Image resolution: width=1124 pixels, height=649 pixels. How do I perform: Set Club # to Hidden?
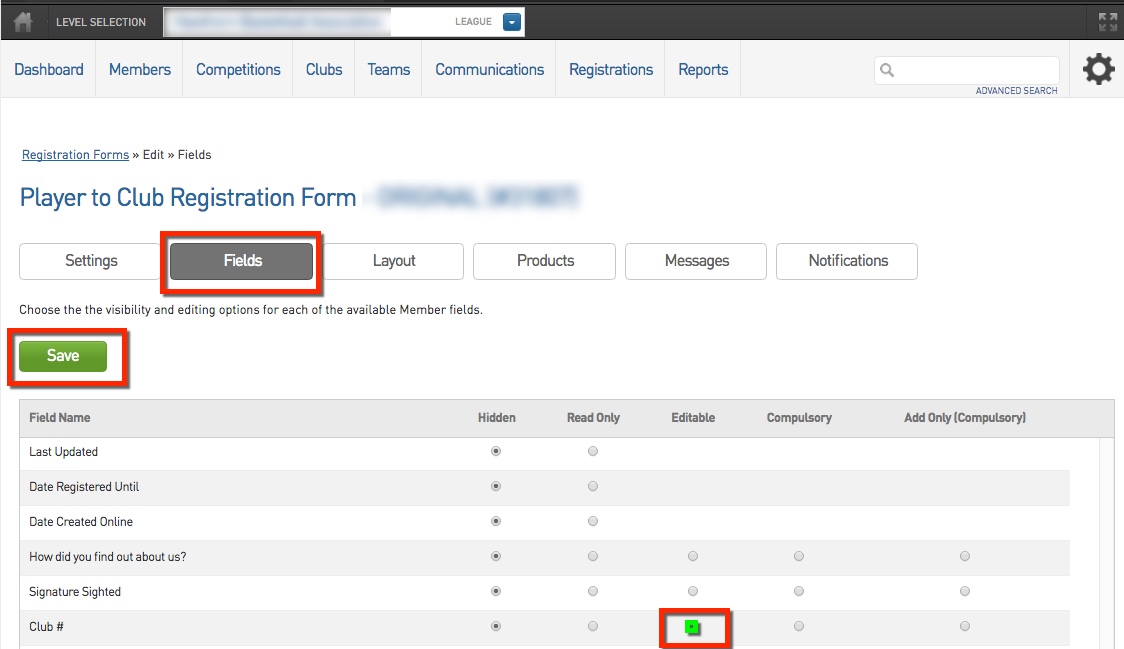[496, 627]
